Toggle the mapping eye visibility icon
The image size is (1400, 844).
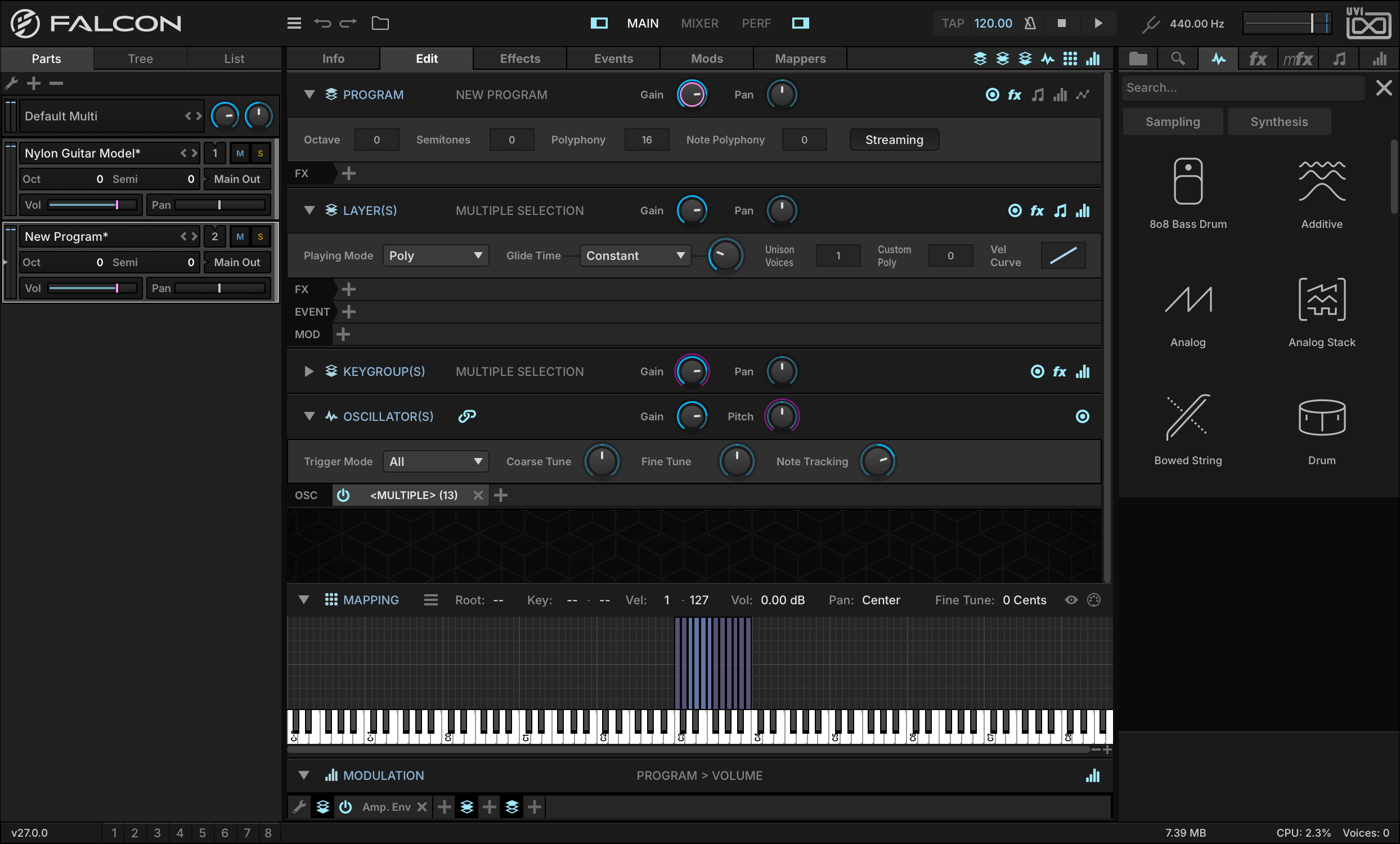pos(1071,600)
